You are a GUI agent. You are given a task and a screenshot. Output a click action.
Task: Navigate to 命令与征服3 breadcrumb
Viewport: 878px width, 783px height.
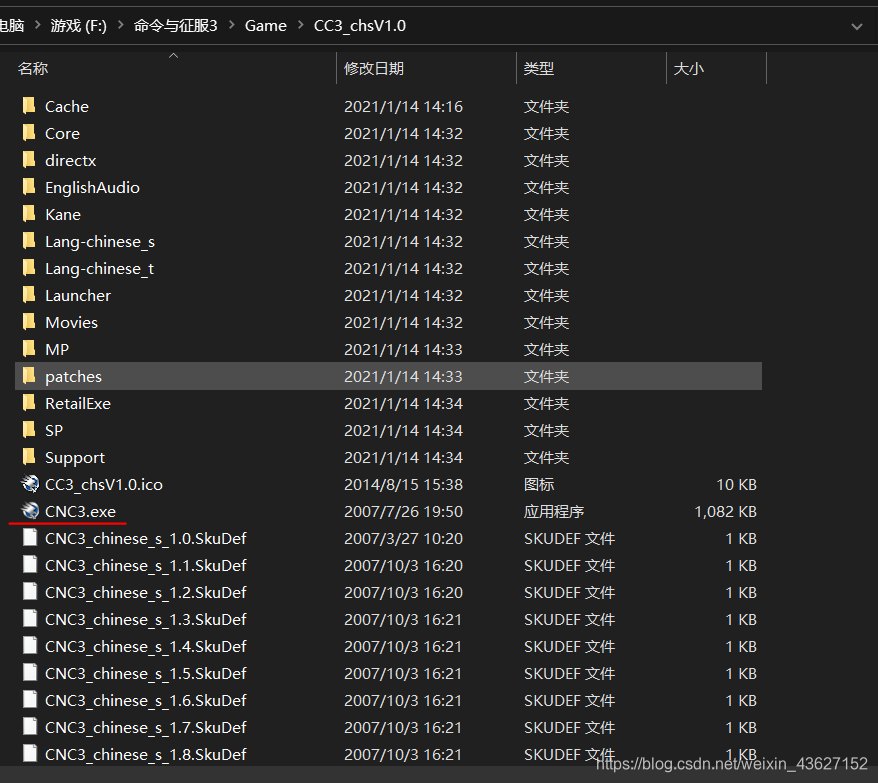click(x=175, y=25)
